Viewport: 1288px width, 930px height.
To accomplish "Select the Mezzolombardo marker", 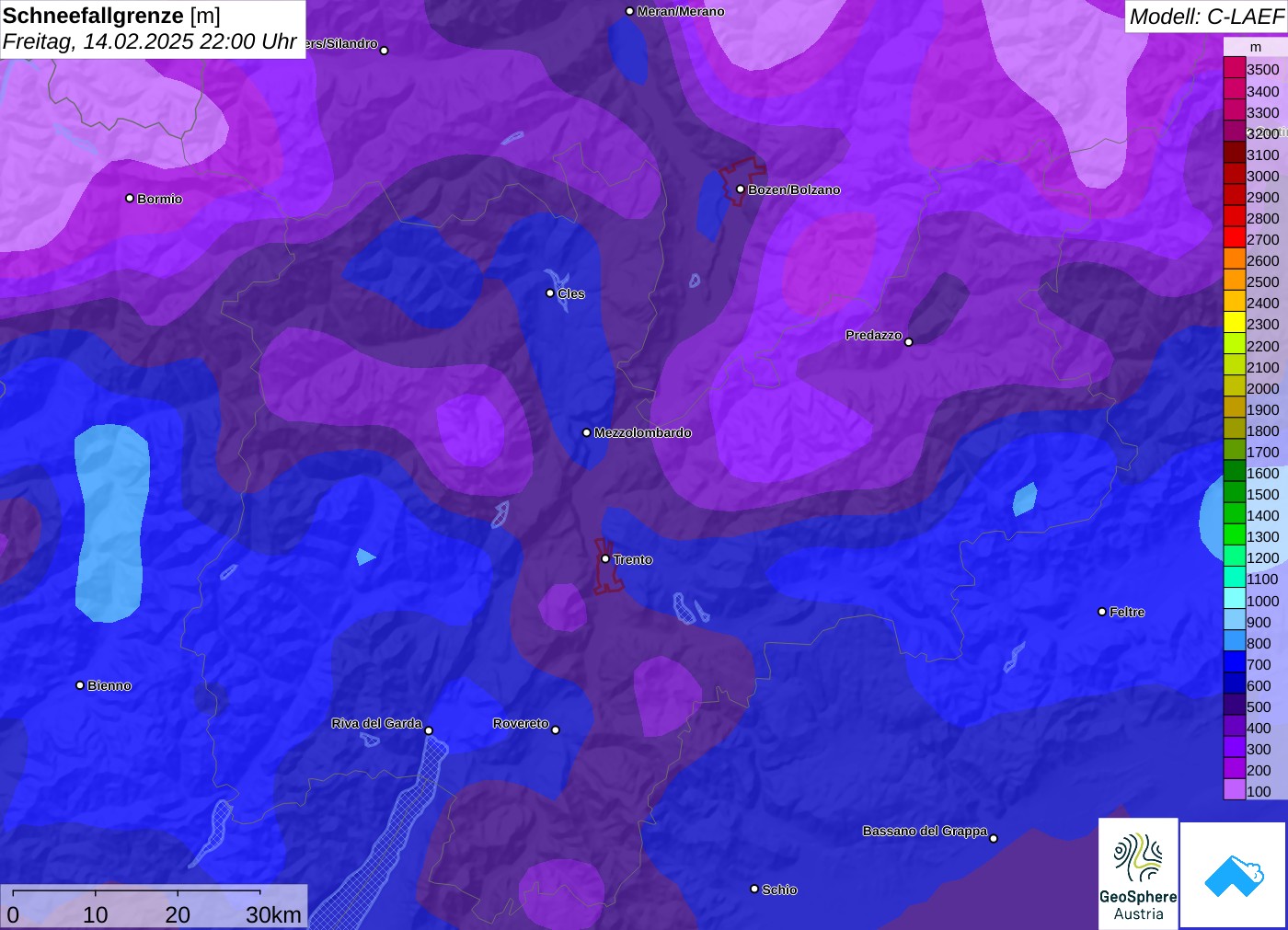I will [586, 432].
